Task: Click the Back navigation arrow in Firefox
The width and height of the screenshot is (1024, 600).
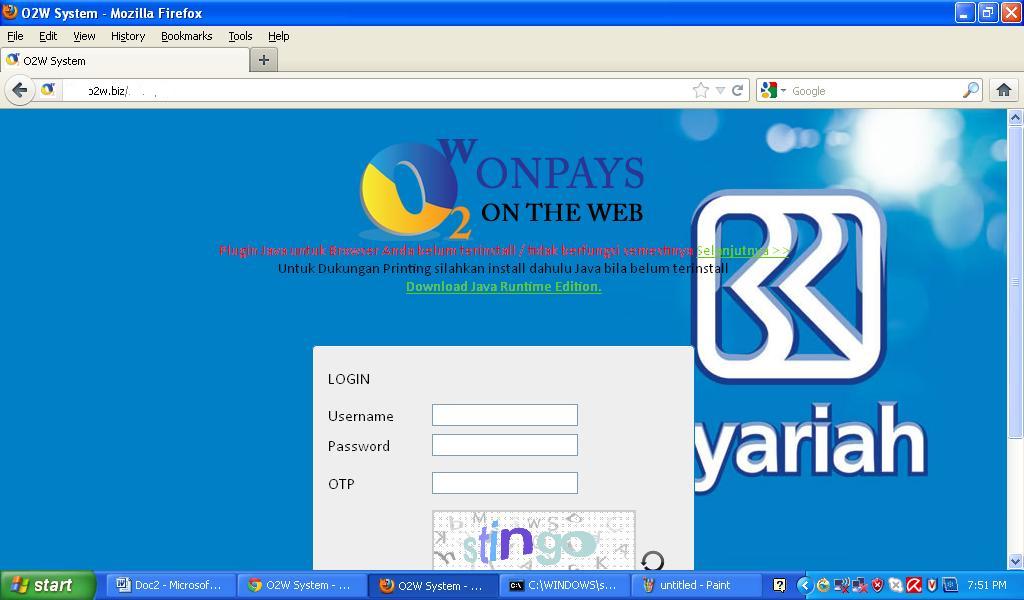Action: tap(20, 90)
